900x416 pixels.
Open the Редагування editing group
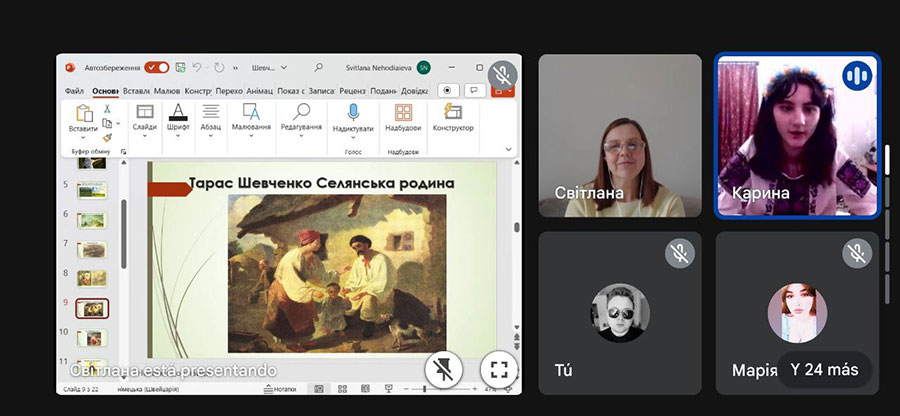(301, 121)
